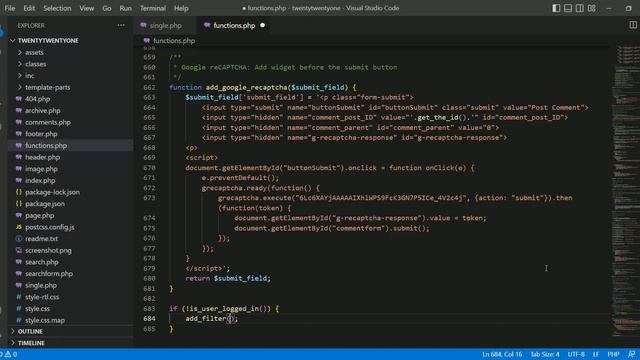Open style.css.map file
This screenshot has height=360, width=640.
click(45, 320)
